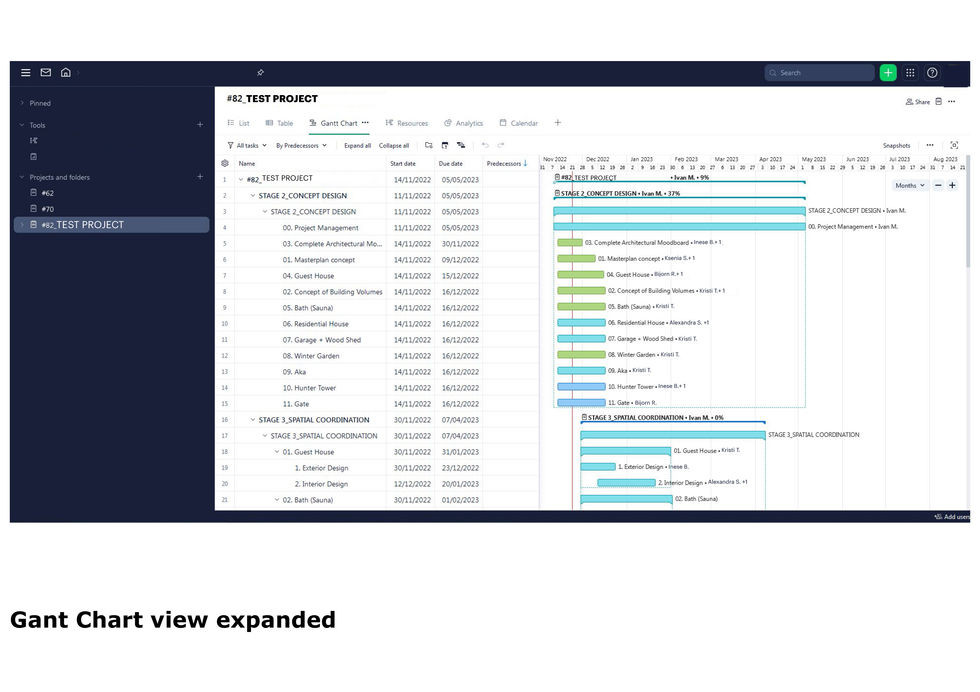Open the resources tool icon under Tools
This screenshot has width=980, height=692.
click(34, 141)
